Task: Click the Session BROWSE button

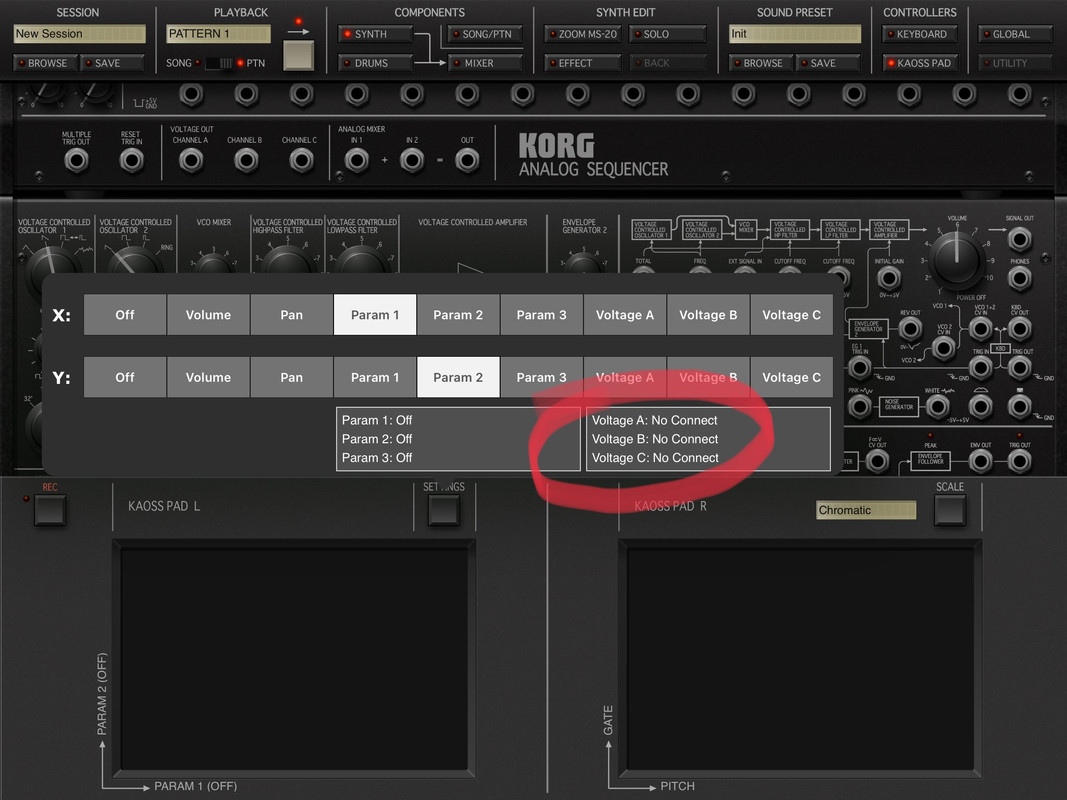Action: tap(44, 63)
